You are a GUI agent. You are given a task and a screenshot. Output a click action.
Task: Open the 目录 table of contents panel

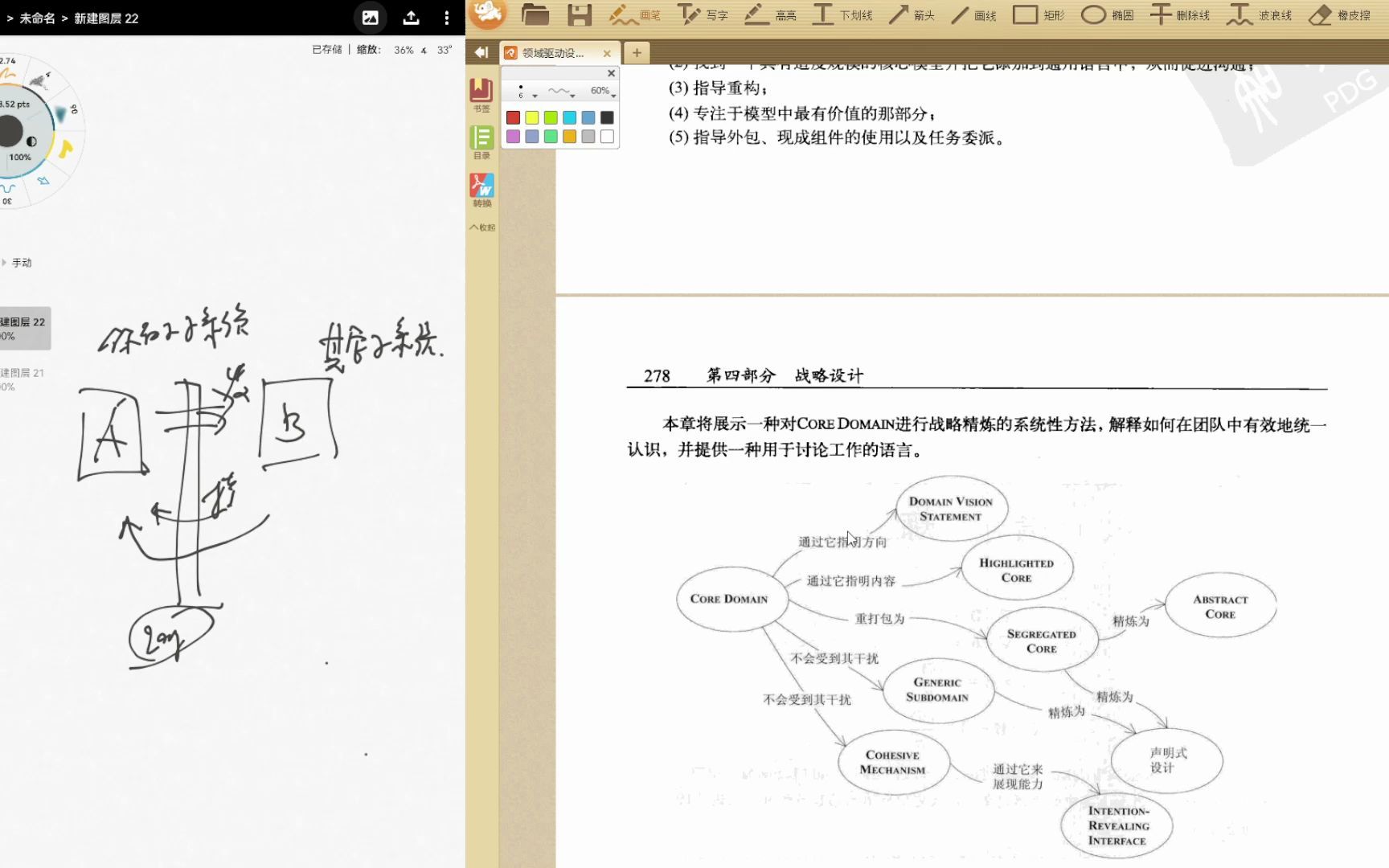pos(481,138)
